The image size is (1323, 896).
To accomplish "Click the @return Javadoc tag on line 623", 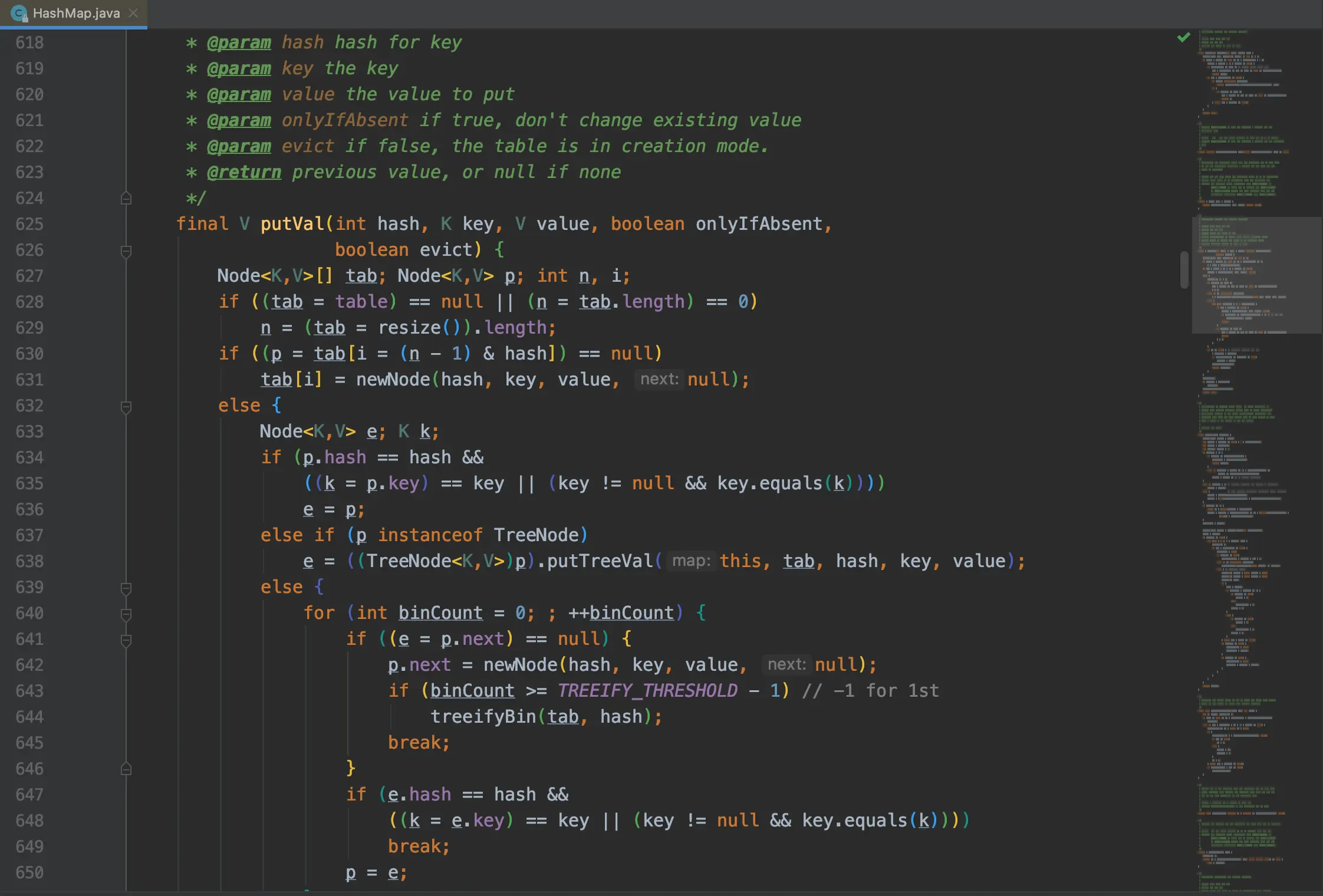I will (x=244, y=172).
